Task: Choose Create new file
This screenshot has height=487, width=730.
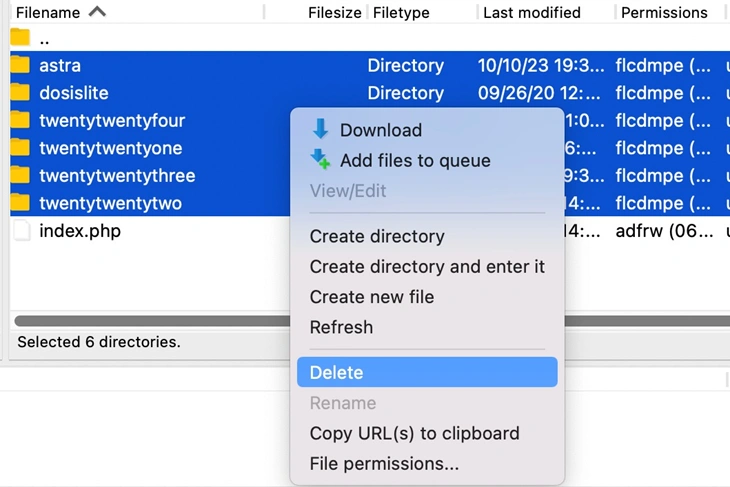Action: pyautogui.click(x=427, y=297)
